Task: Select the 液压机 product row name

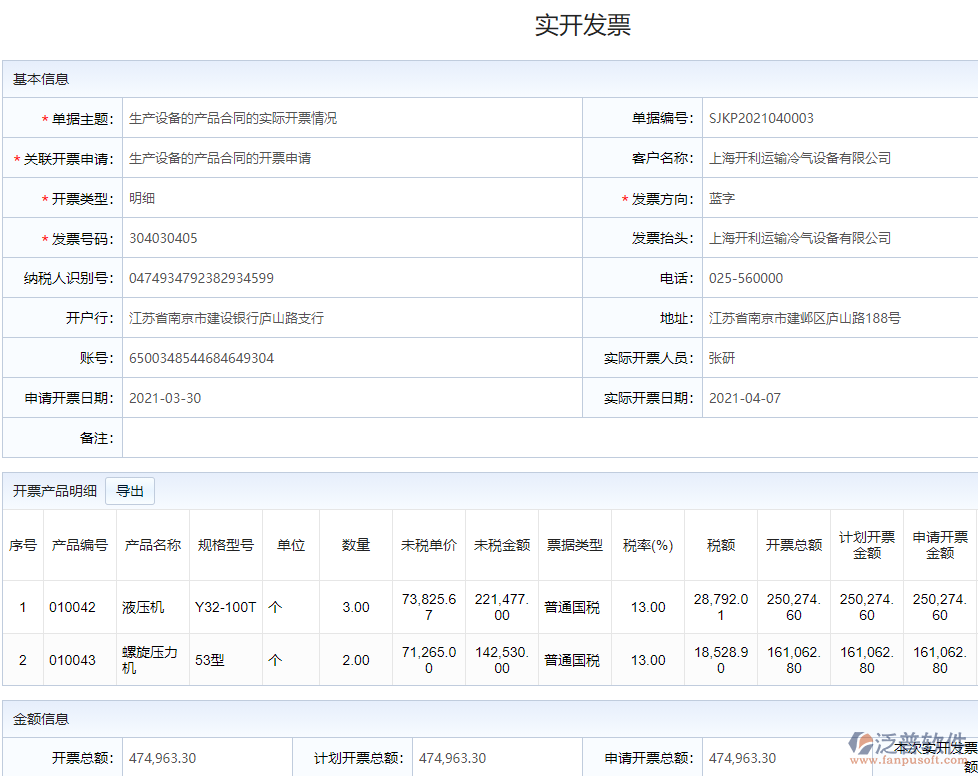Action: click(143, 607)
